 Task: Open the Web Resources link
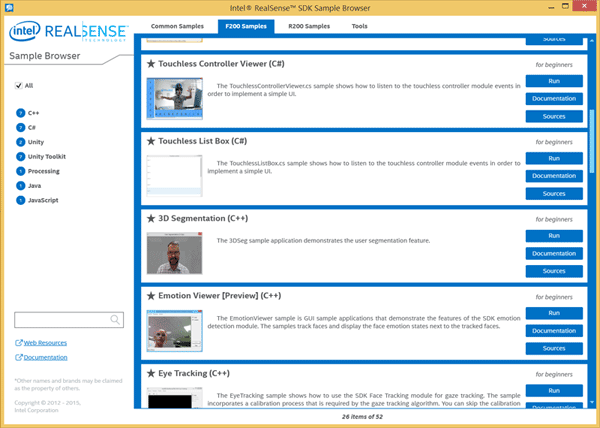pyautogui.click(x=45, y=343)
